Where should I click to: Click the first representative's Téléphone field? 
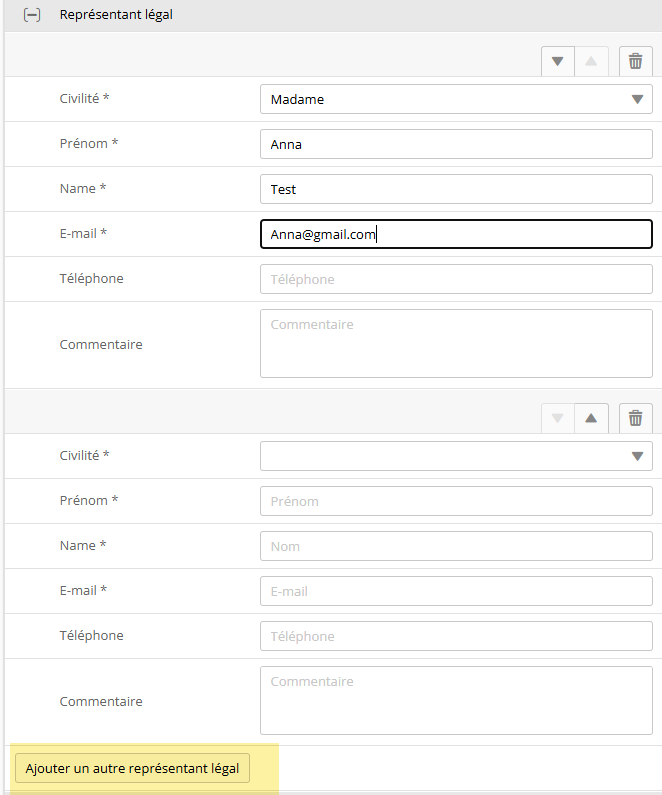(456, 279)
